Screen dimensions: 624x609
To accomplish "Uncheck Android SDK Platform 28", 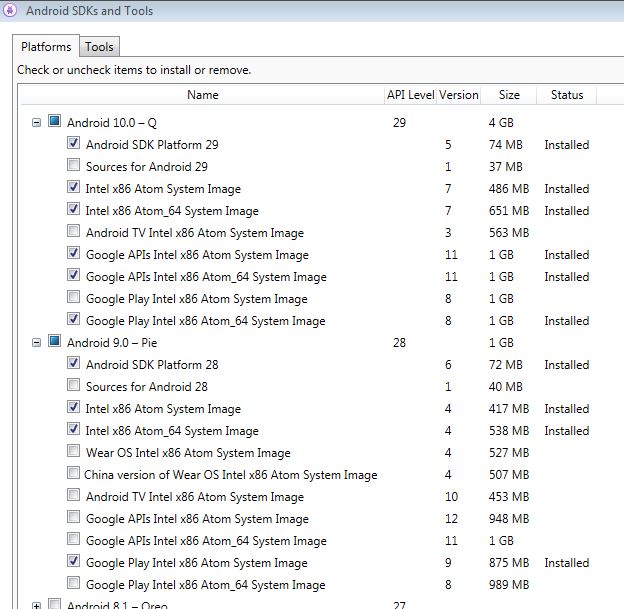I will 74,363.
